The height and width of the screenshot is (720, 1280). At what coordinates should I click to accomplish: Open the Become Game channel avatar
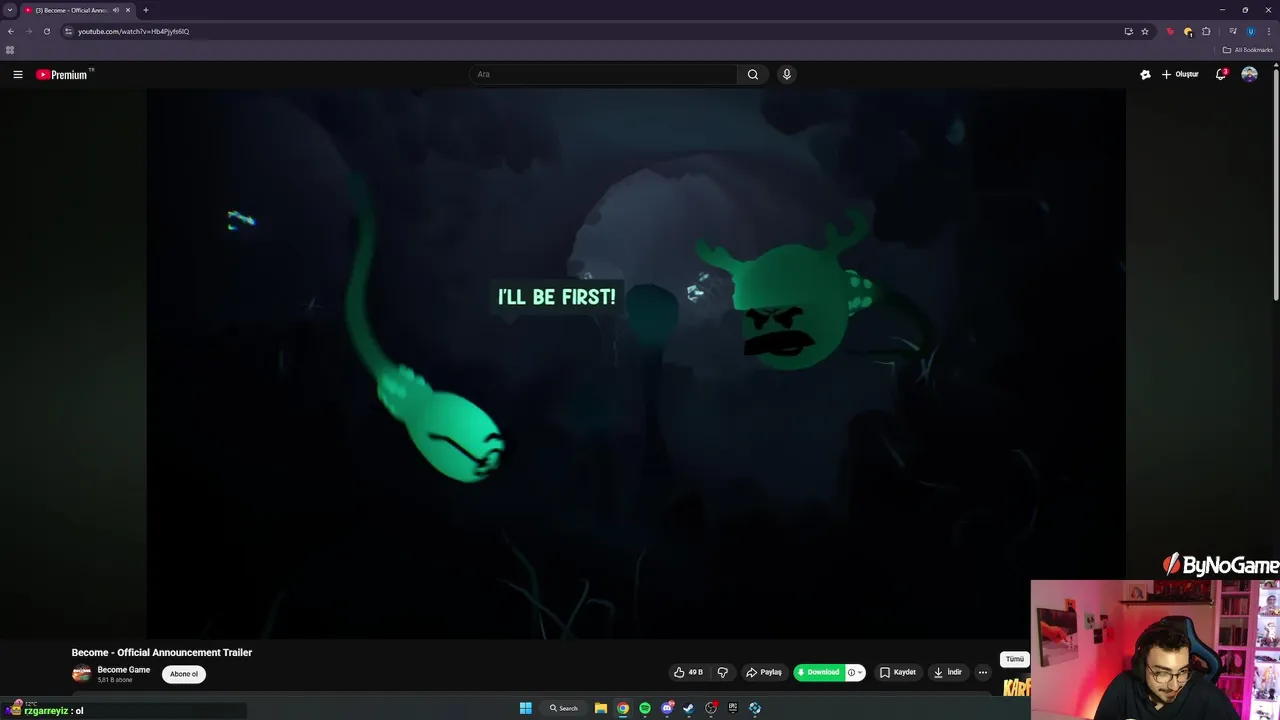(x=81, y=674)
